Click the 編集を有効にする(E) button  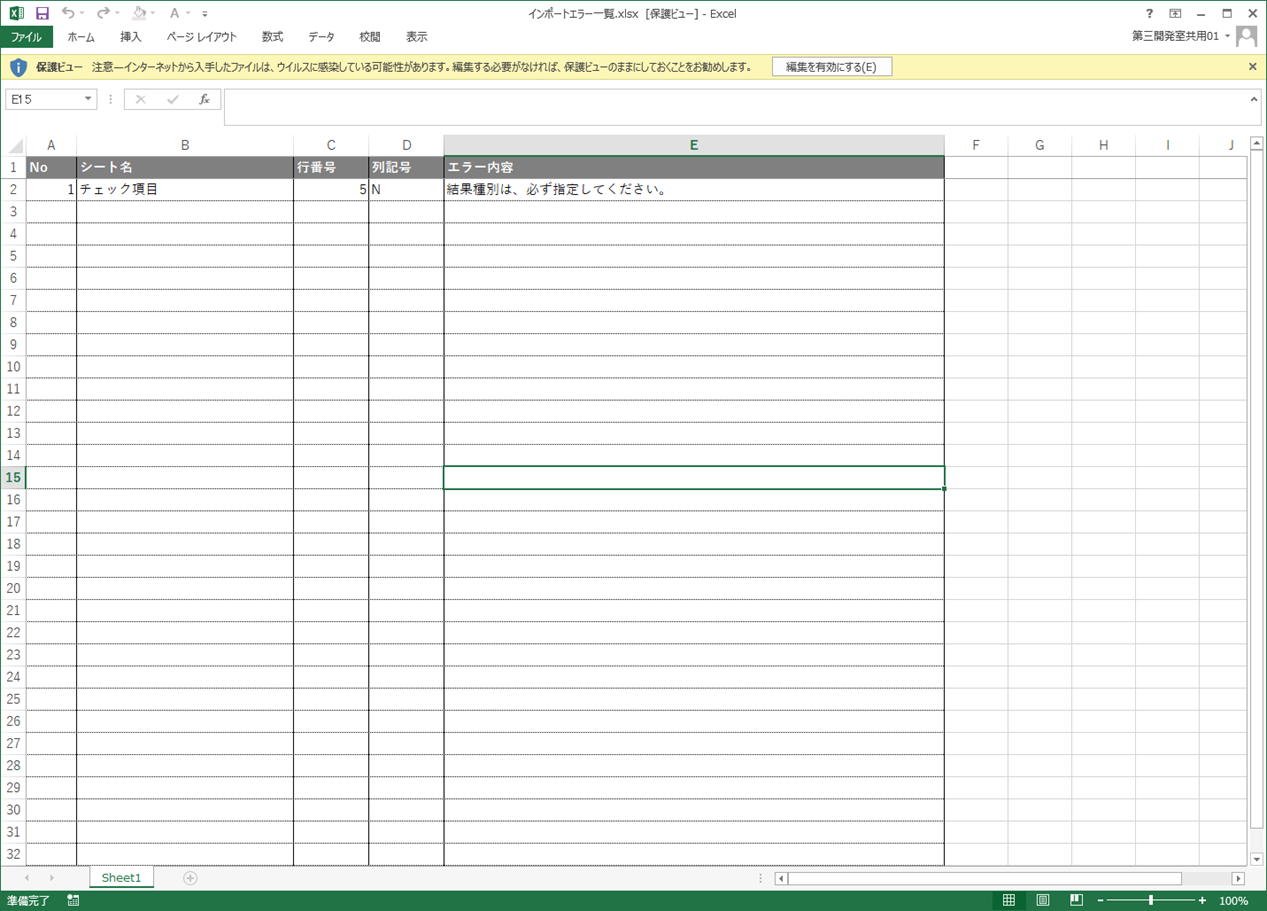tap(831, 67)
